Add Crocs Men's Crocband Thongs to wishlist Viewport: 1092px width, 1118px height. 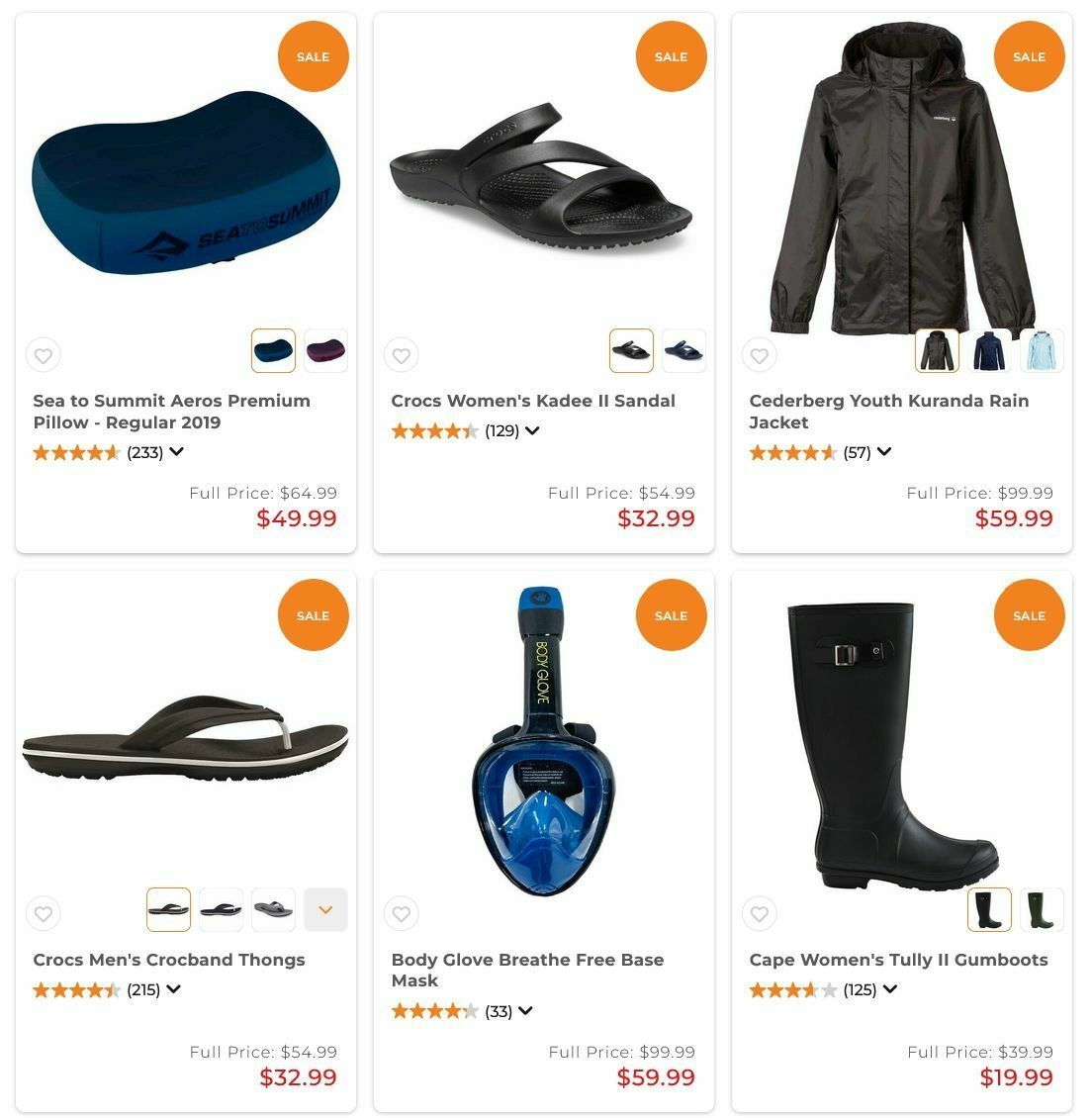click(x=44, y=913)
